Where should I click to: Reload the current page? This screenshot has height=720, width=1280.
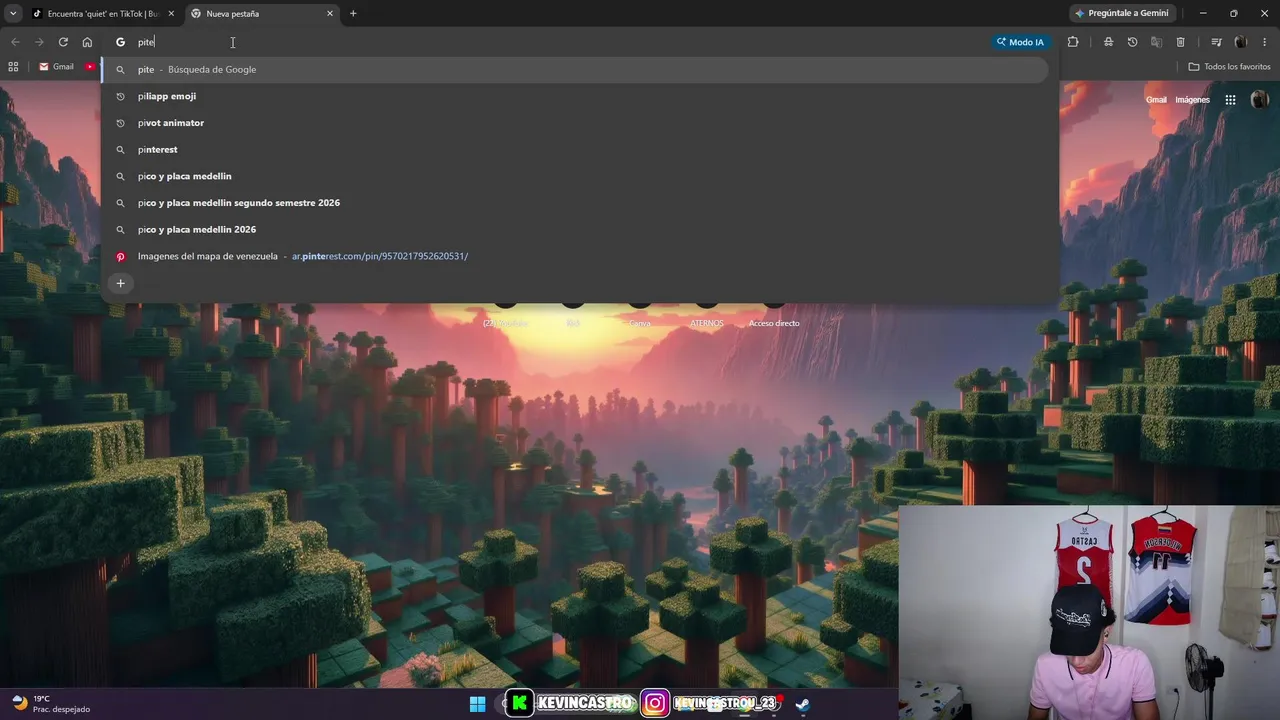pos(63,42)
